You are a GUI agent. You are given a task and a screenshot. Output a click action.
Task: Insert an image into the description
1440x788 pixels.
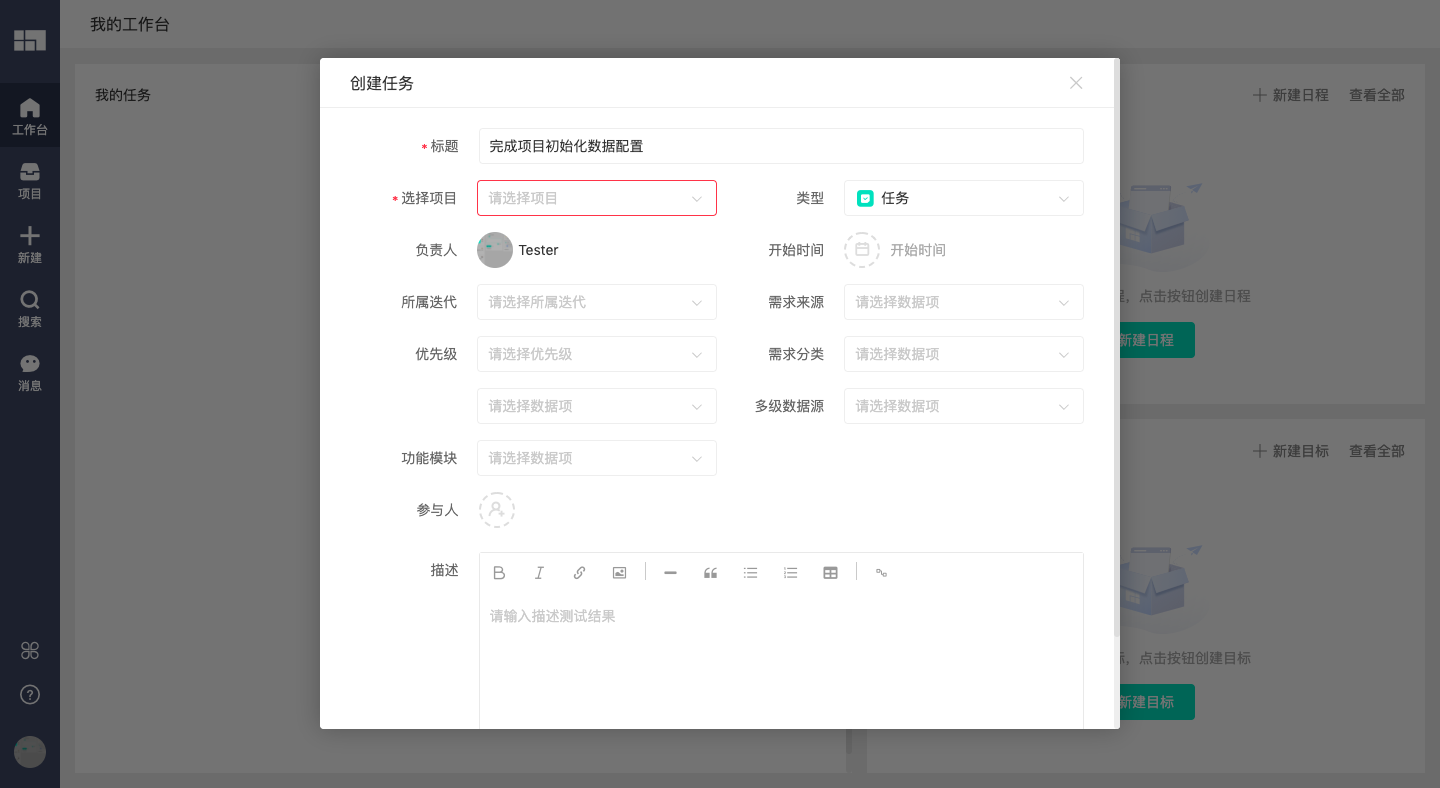pos(619,573)
